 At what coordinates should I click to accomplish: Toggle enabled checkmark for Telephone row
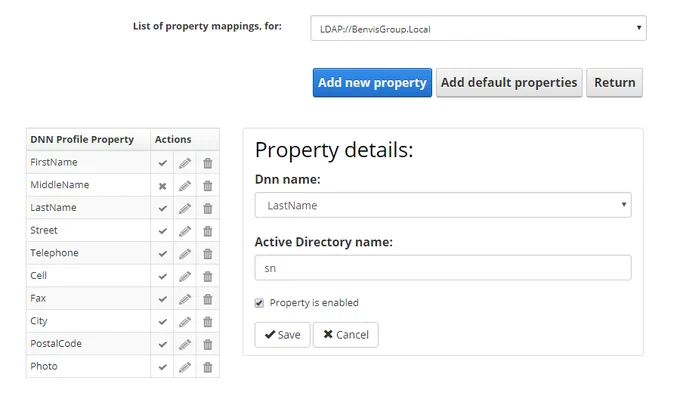[163, 254]
